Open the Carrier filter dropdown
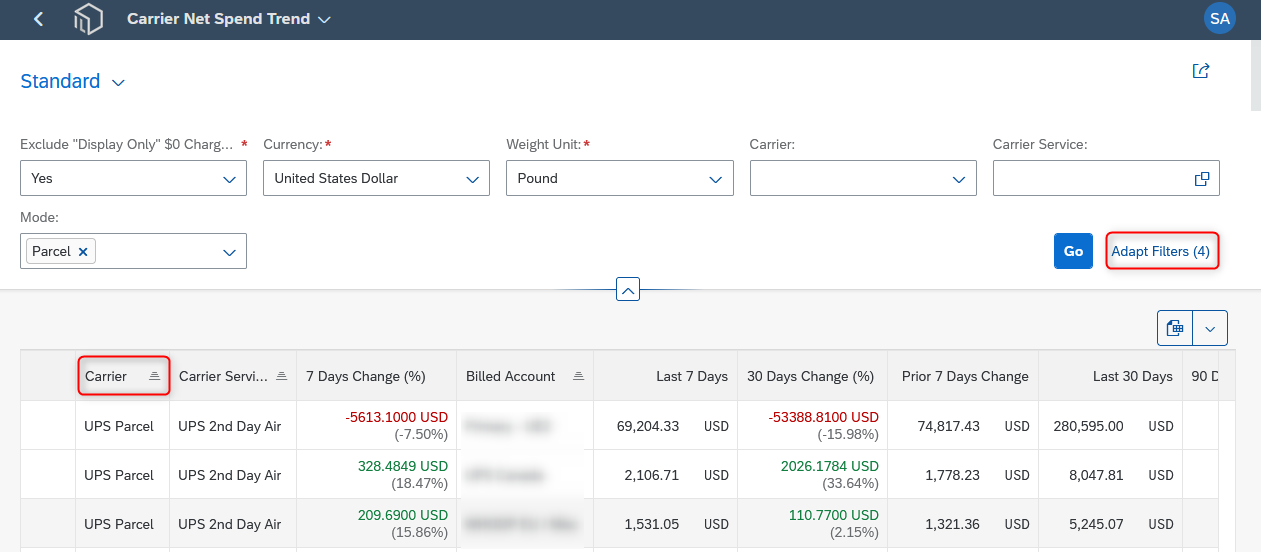The width and height of the screenshot is (1261, 552). (x=958, y=179)
